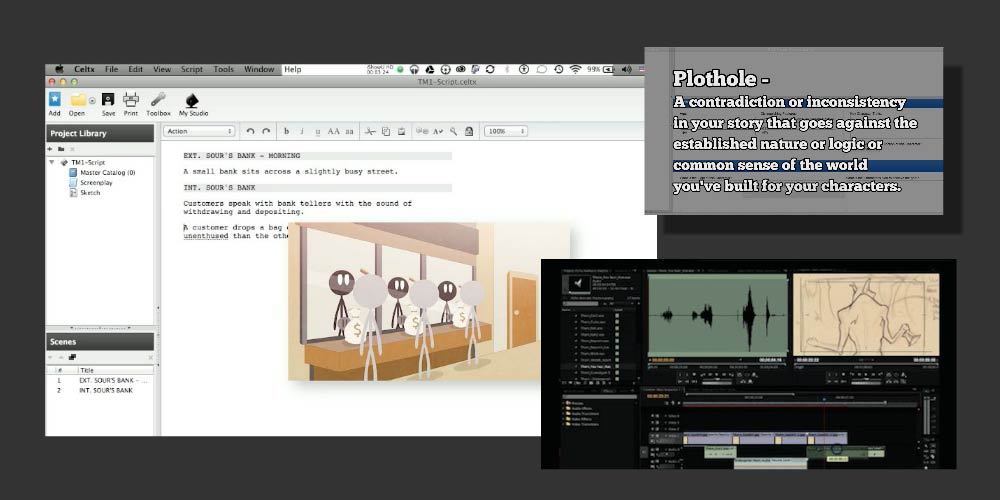Click the audio waveform in source monitor
Image resolution: width=1000 pixels, height=500 pixels.
click(x=716, y=312)
